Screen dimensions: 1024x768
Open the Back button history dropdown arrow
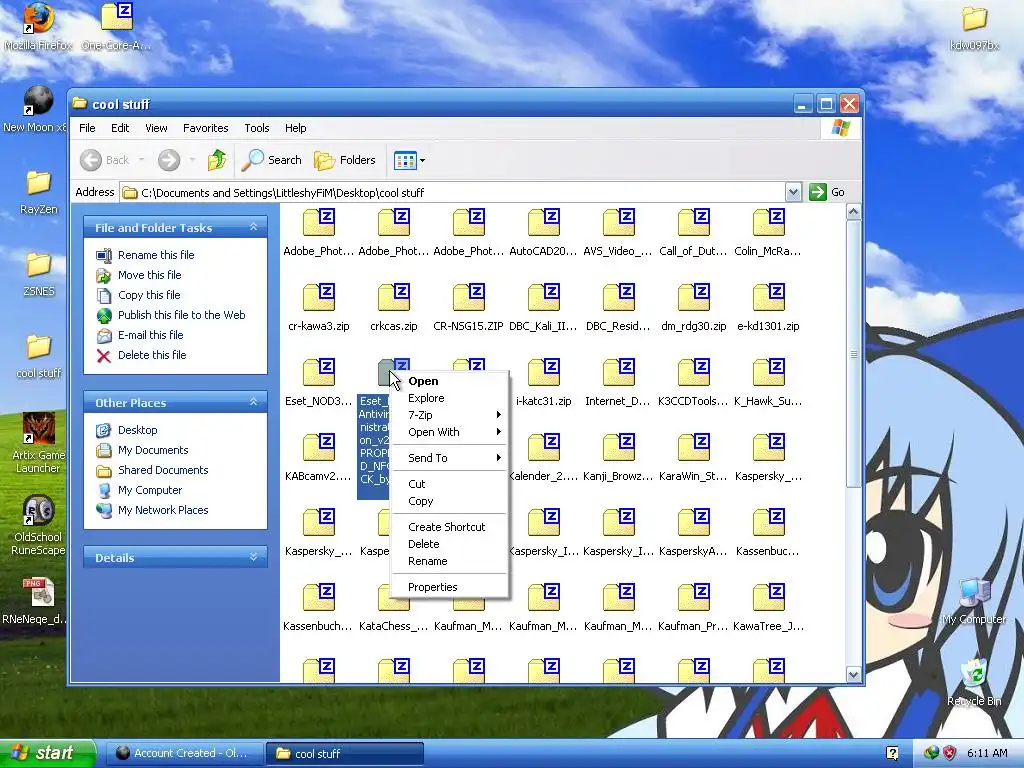pos(141,160)
